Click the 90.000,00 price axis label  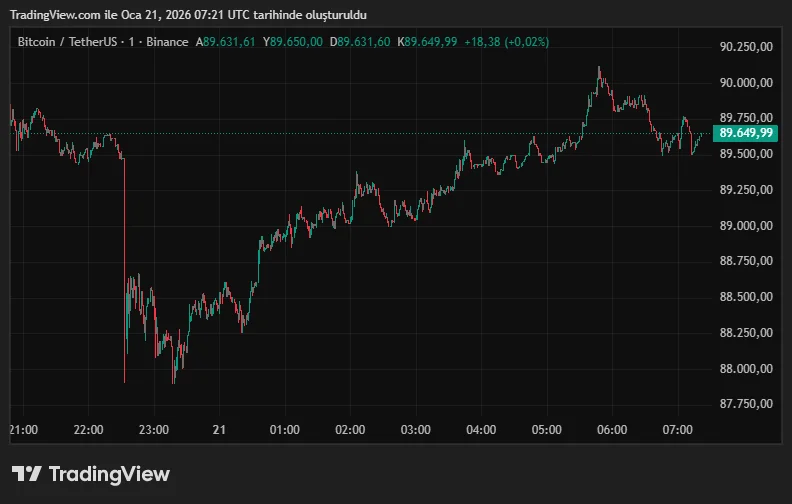(746, 83)
